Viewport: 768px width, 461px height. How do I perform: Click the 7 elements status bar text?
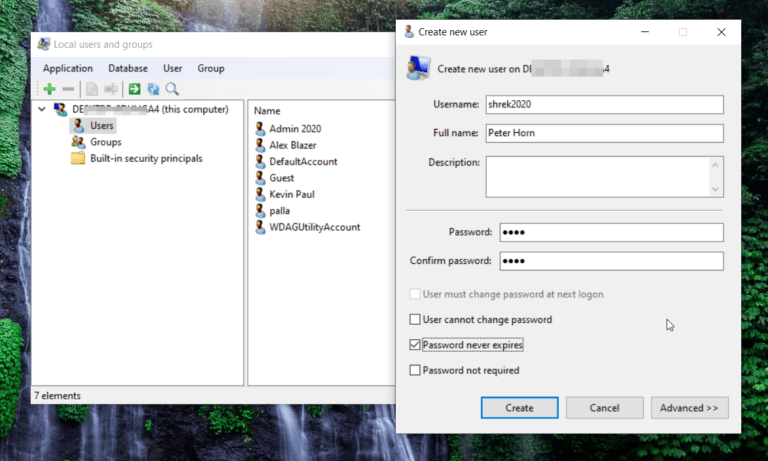(57, 395)
